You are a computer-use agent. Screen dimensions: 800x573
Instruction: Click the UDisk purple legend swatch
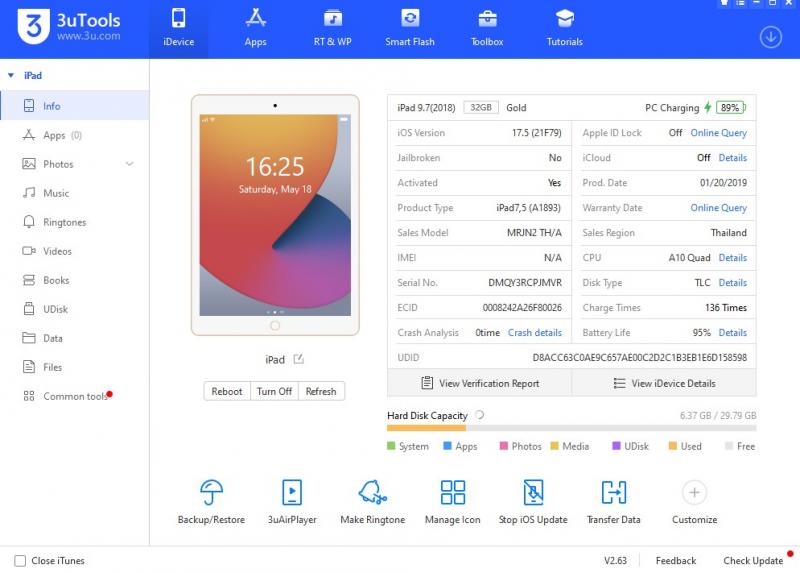point(616,446)
